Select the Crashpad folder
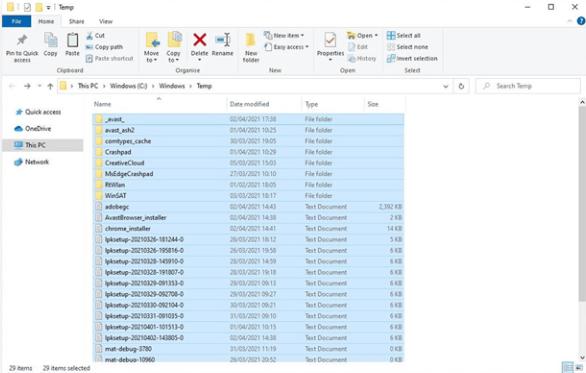Viewport: 586px width, 373px height. tap(248, 152)
